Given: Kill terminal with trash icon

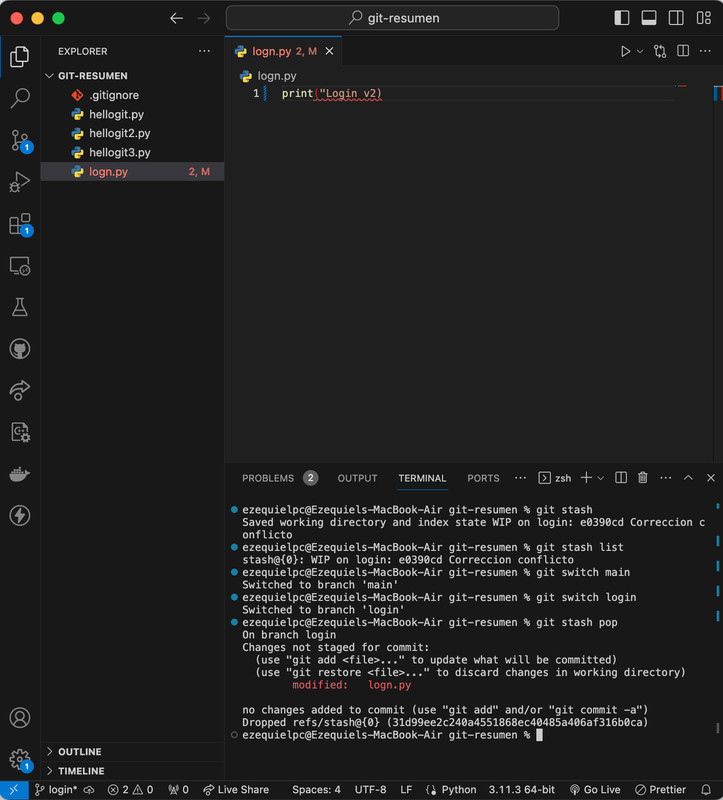Looking at the screenshot, I should [643, 478].
